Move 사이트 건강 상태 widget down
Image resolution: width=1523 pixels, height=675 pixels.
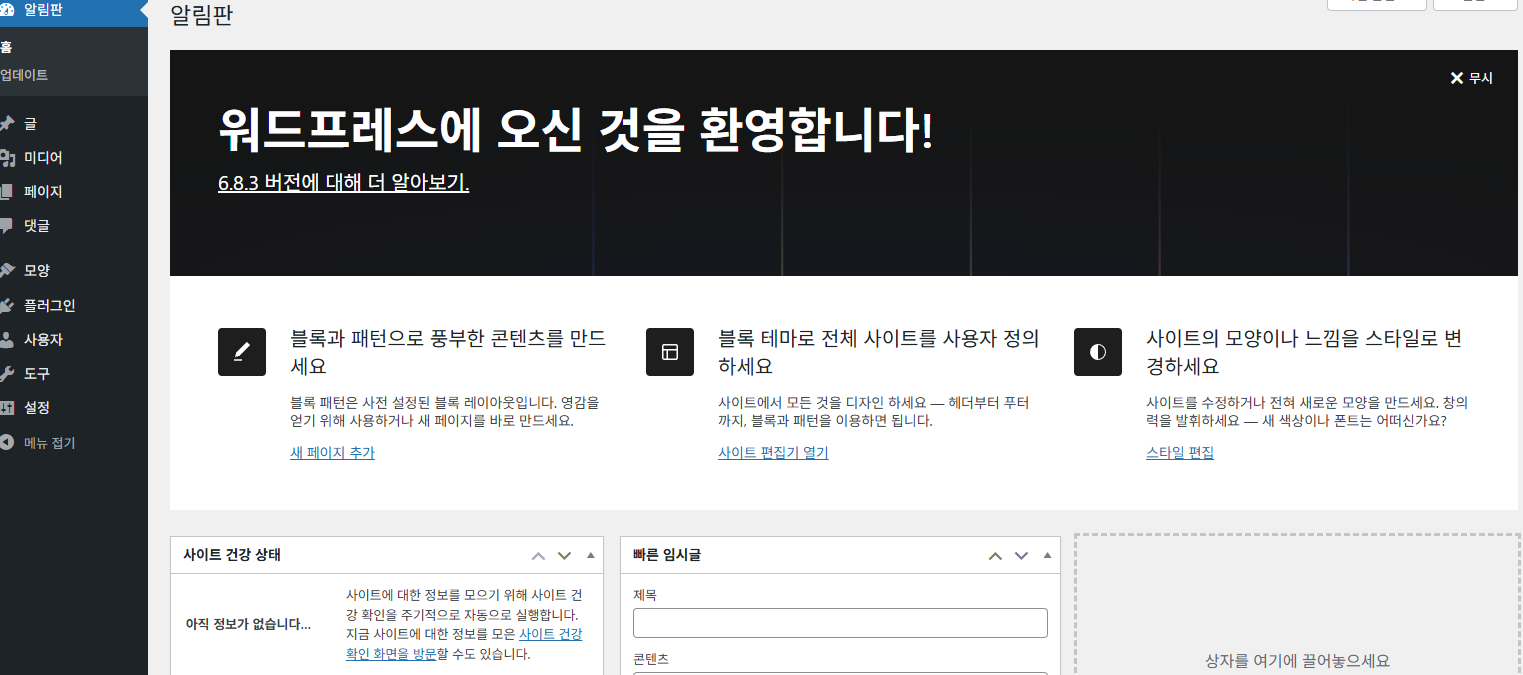(x=564, y=556)
